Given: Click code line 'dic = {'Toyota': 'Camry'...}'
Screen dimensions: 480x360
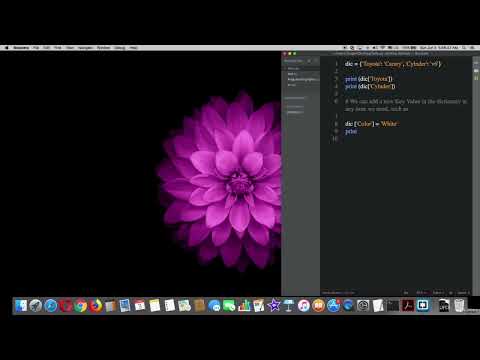Looking at the screenshot, I should (393, 64).
